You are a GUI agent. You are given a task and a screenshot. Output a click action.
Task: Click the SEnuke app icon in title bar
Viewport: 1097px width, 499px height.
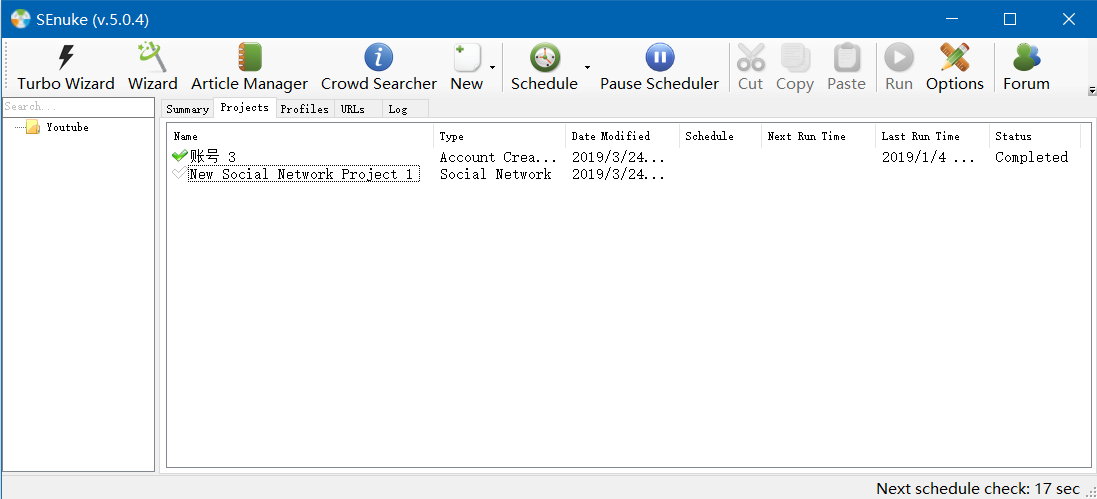click(20, 20)
